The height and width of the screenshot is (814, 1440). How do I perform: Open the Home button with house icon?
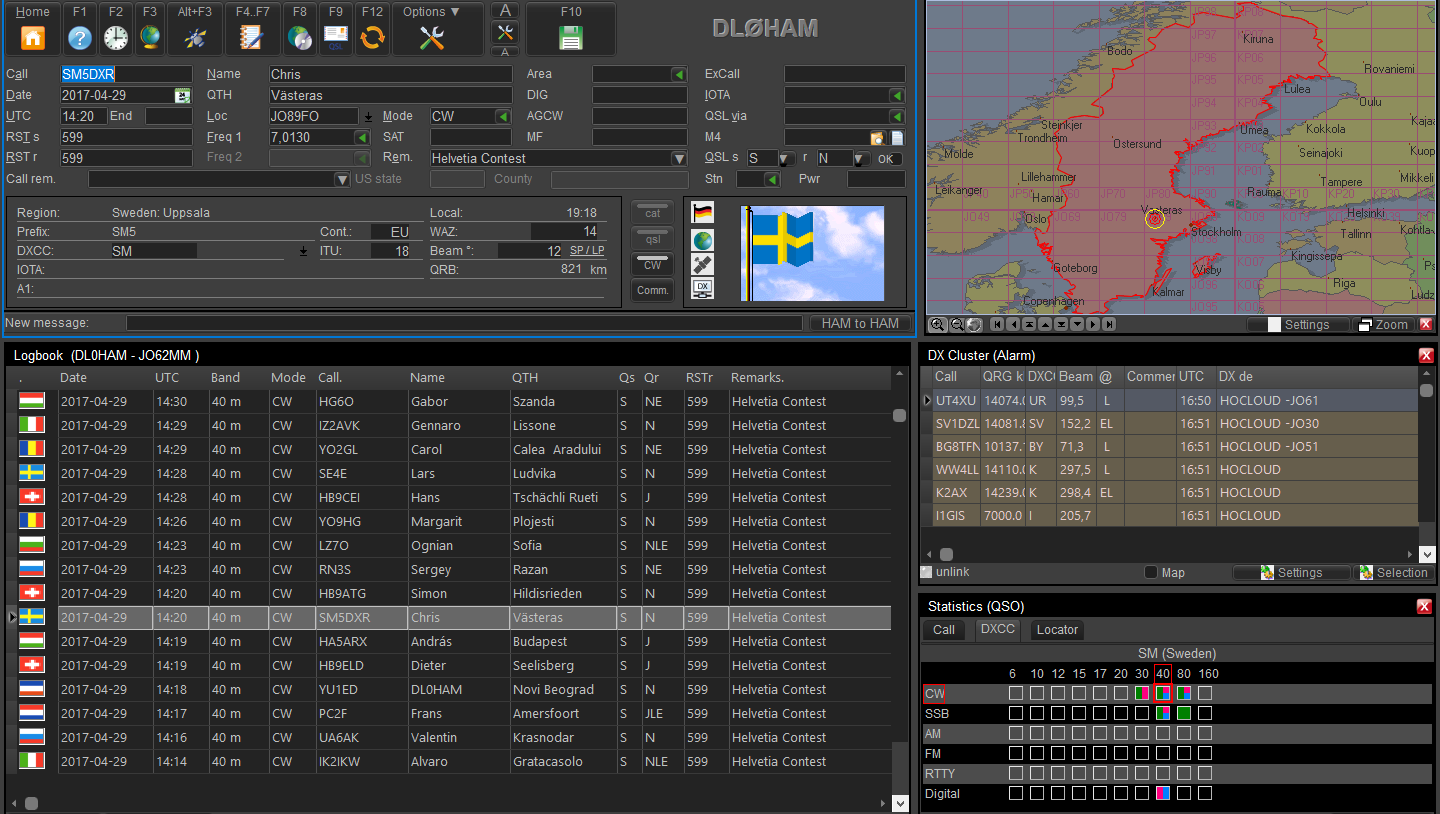coord(33,28)
